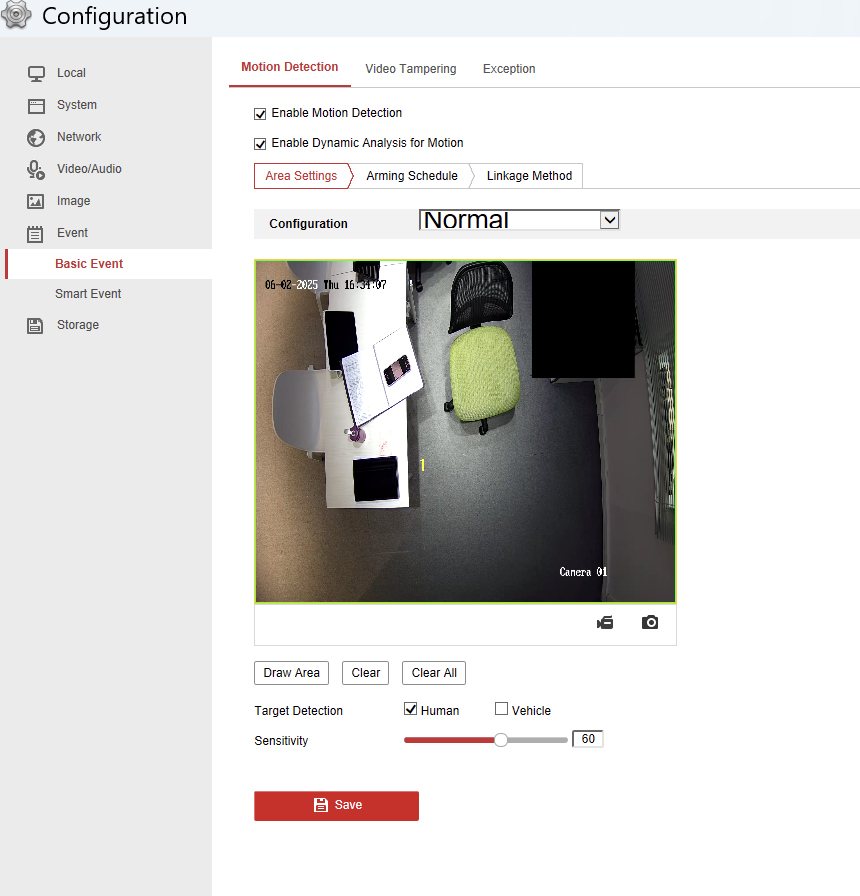This screenshot has height=896, width=860.
Task: Click the Storage disk icon
Action: [36, 325]
